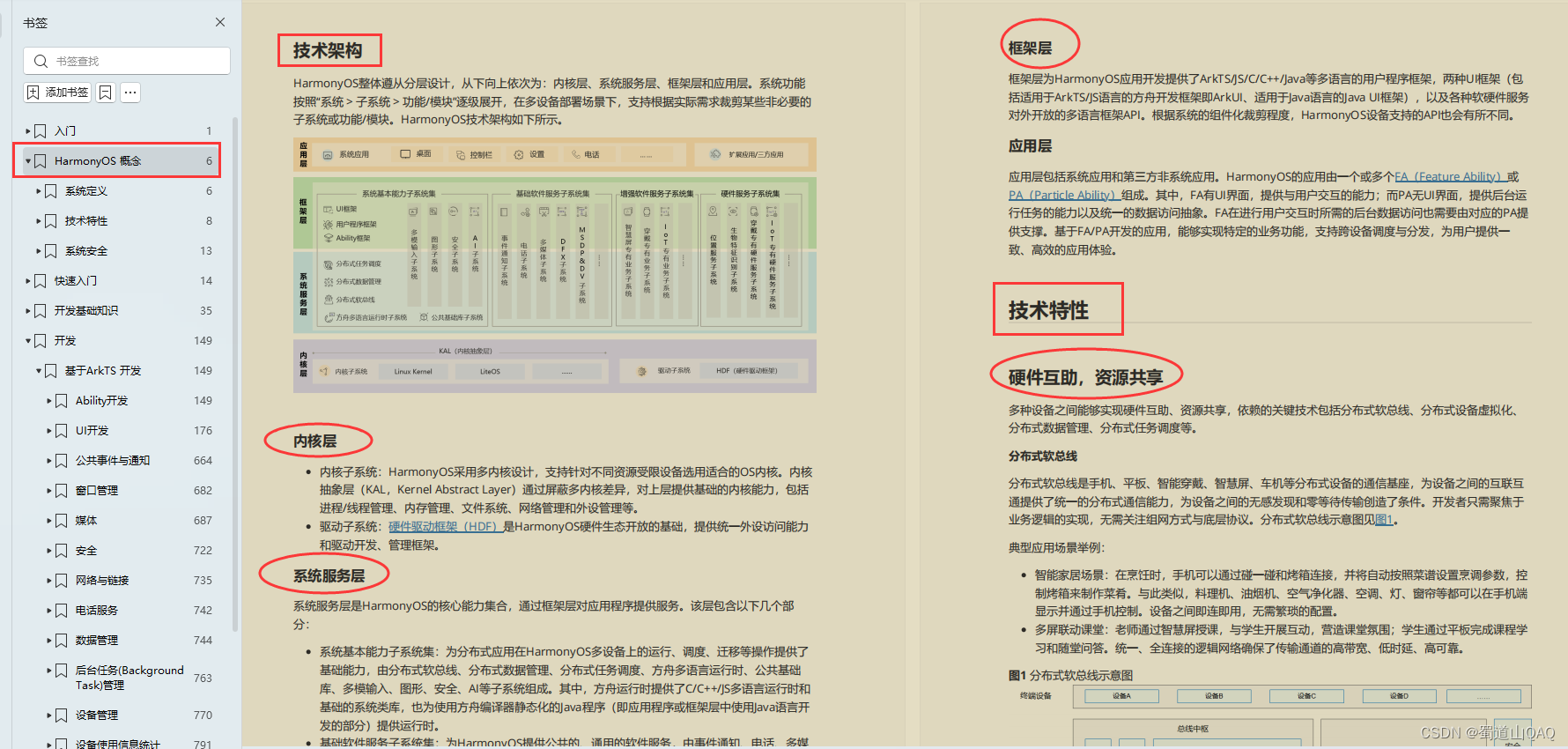Click the remove bookmark icon button
1568x749 pixels.
[x=106, y=93]
